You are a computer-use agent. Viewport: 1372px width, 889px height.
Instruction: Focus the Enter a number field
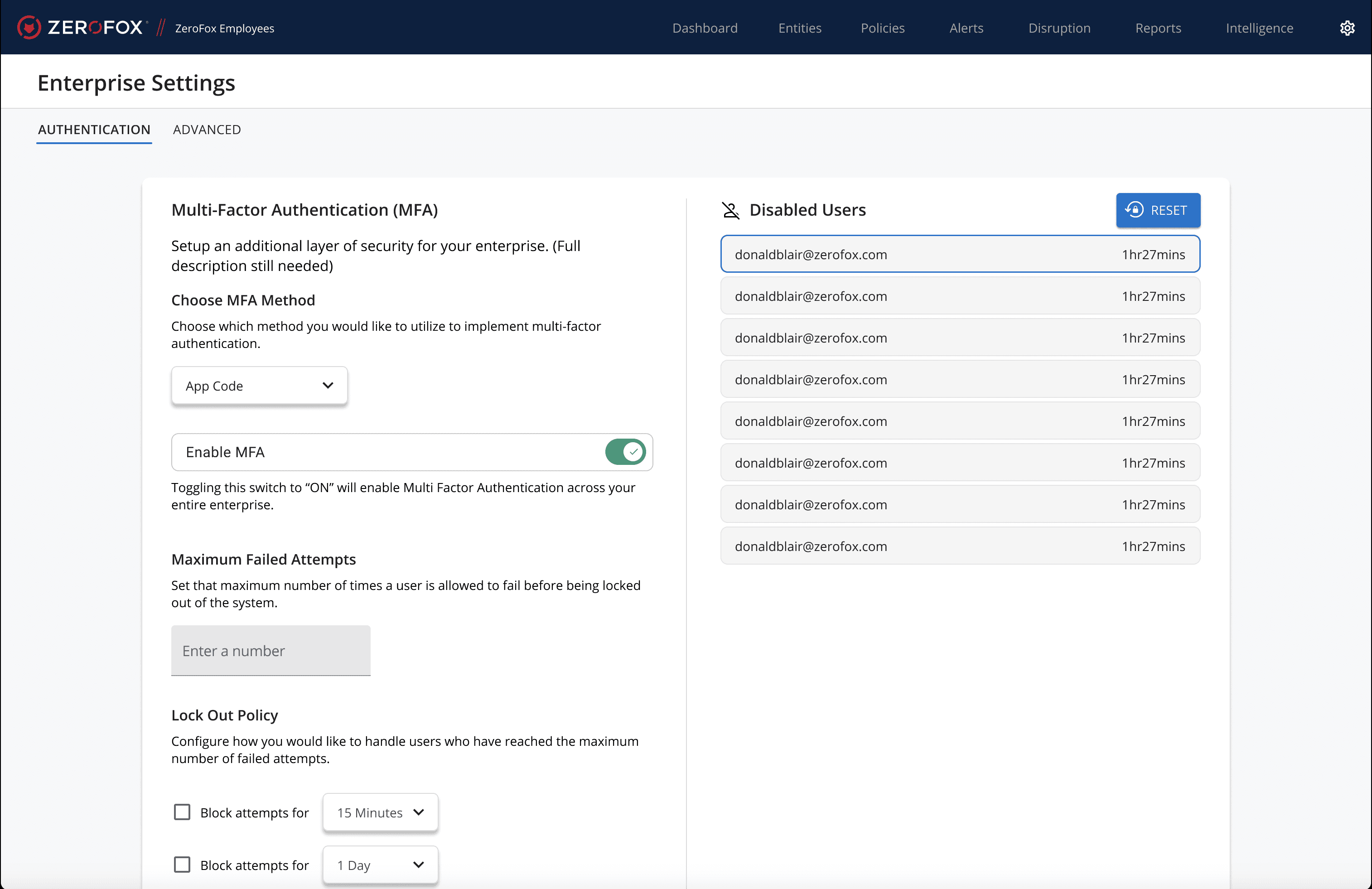(271, 650)
